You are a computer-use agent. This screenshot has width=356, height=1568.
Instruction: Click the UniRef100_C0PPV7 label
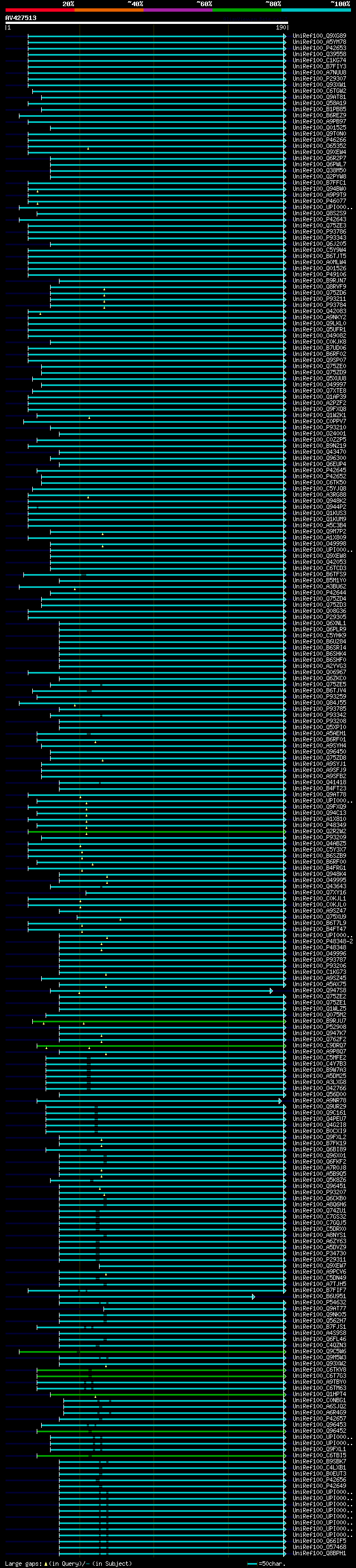click(x=319, y=421)
